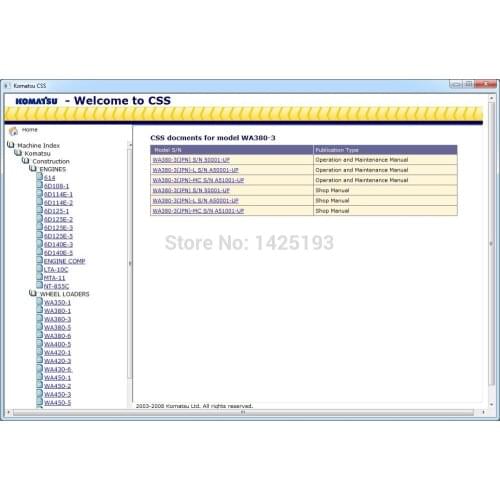Collapse the Machine Index book node
The height and width of the screenshot is (500, 500).
[11, 145]
